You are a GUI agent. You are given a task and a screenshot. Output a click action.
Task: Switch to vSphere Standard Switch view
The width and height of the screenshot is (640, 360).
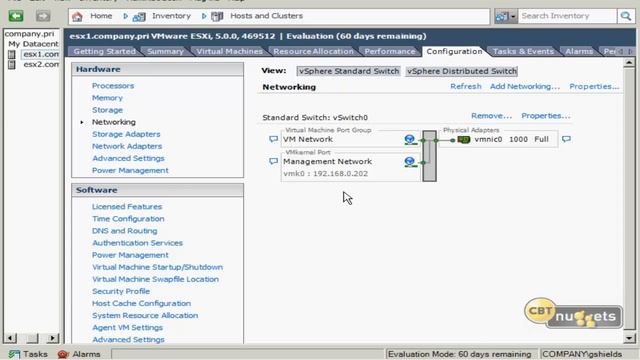pos(349,71)
